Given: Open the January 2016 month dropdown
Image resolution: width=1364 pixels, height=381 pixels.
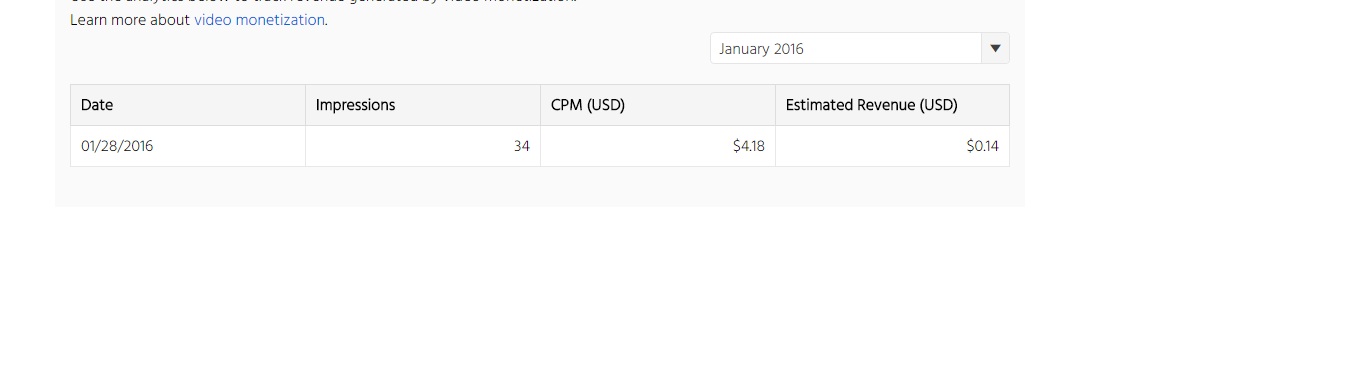Looking at the screenshot, I should 859,48.
